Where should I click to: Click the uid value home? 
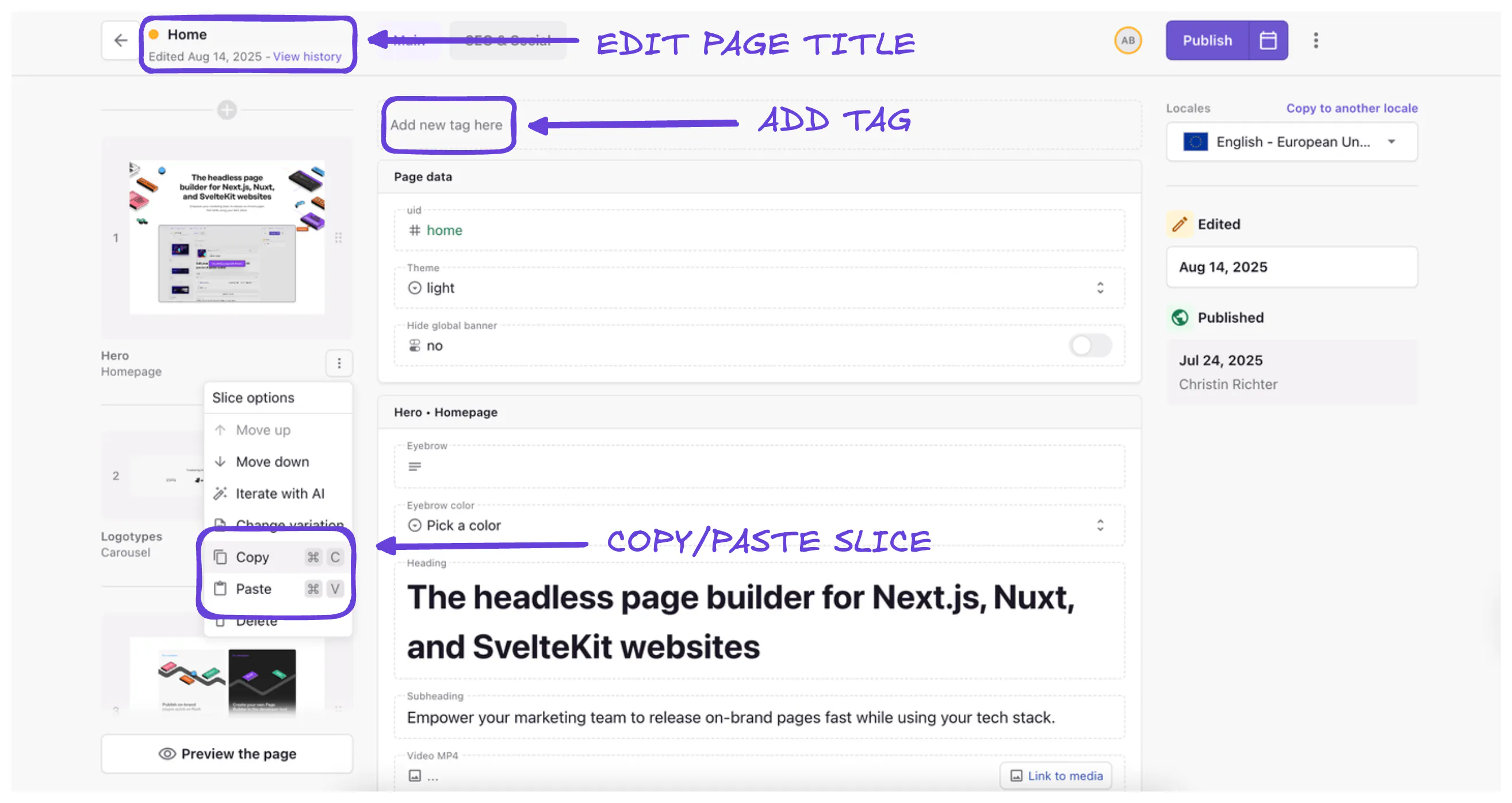(445, 230)
